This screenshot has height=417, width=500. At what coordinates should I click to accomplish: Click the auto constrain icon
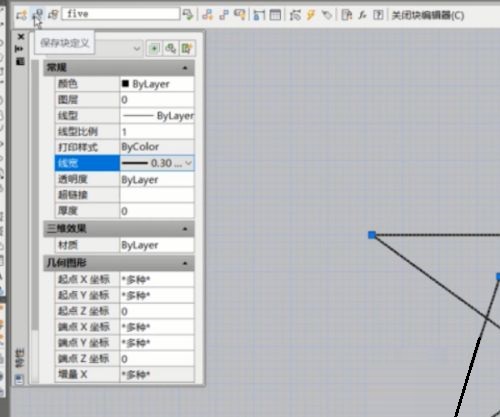click(208, 15)
